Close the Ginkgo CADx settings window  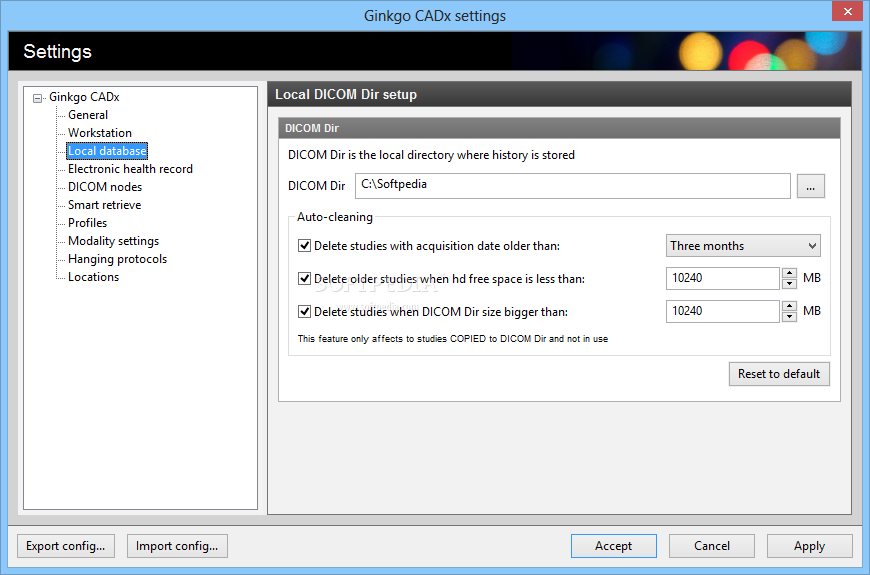[x=847, y=11]
